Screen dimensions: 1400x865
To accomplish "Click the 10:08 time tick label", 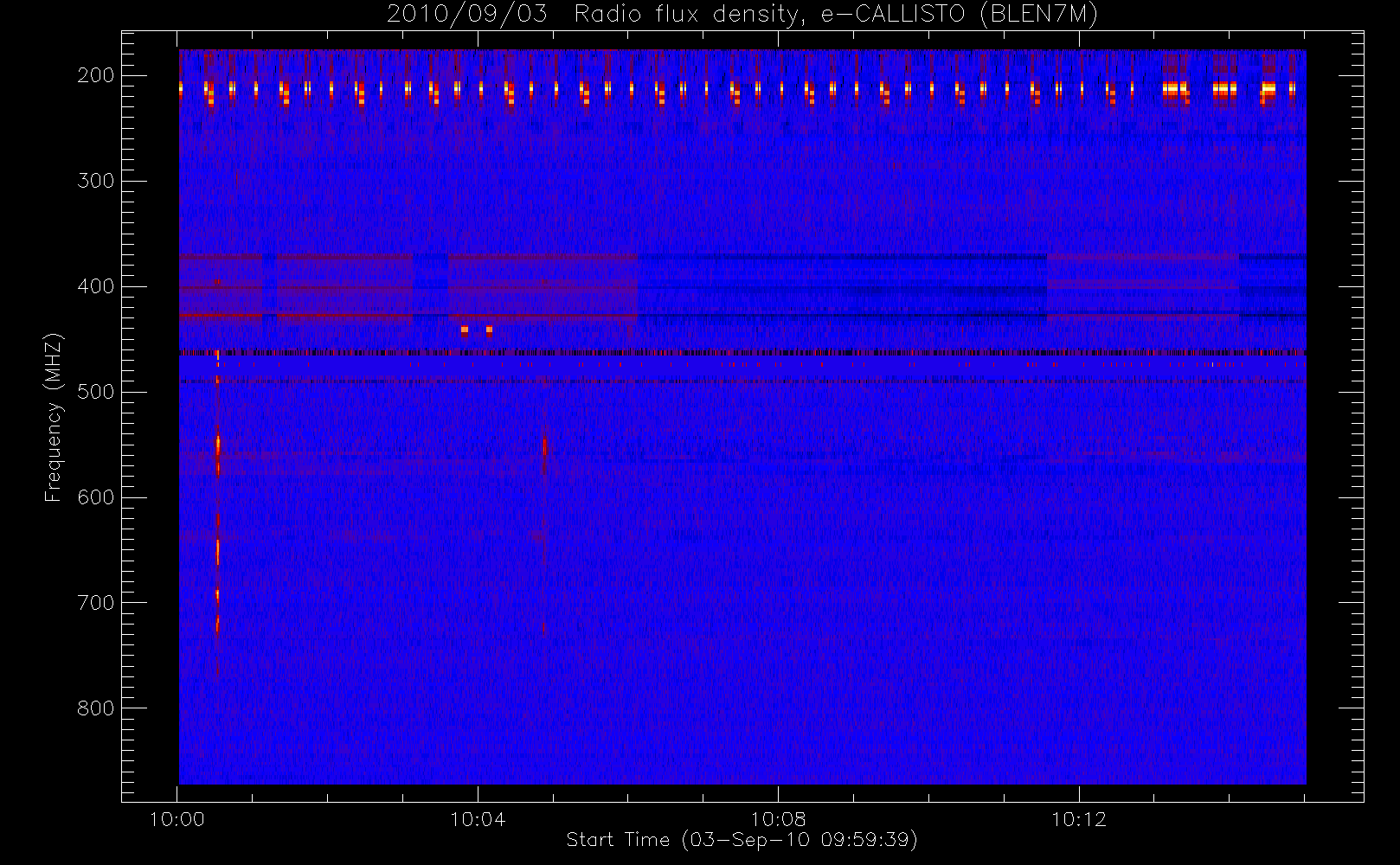I will 778,819.
